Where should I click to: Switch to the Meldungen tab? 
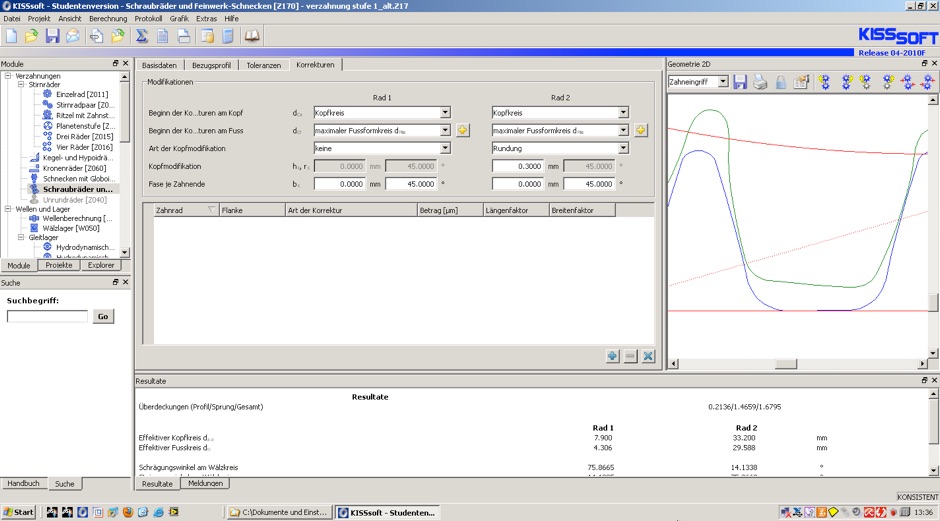[205, 483]
